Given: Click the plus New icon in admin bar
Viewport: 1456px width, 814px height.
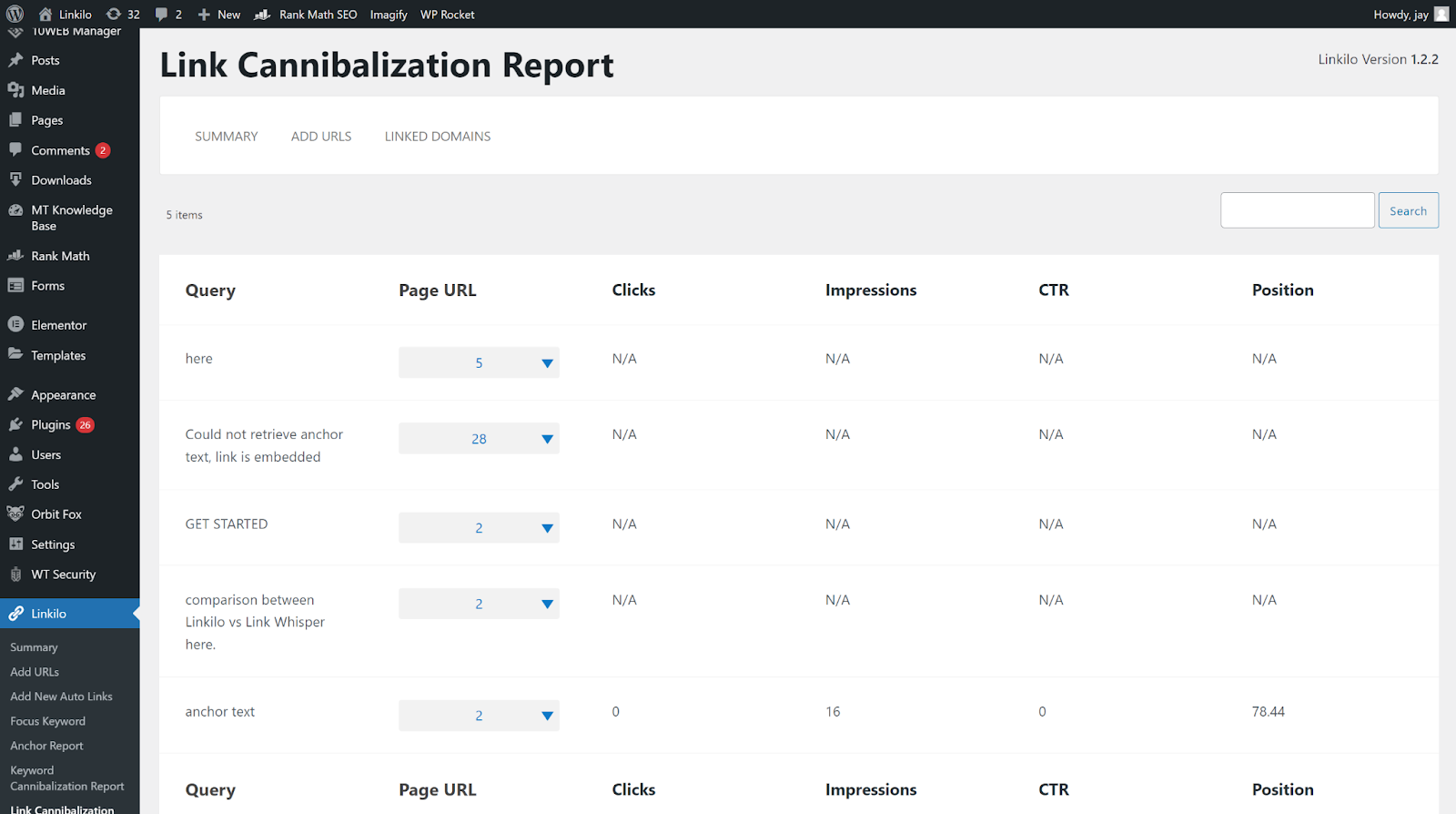Looking at the screenshot, I should pyautogui.click(x=204, y=15).
